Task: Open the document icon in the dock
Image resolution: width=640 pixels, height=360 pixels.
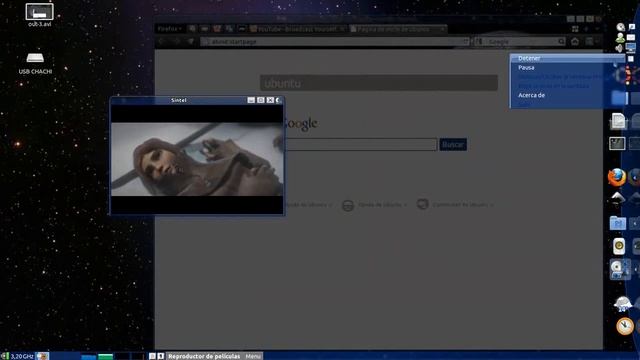Action: tap(618, 121)
